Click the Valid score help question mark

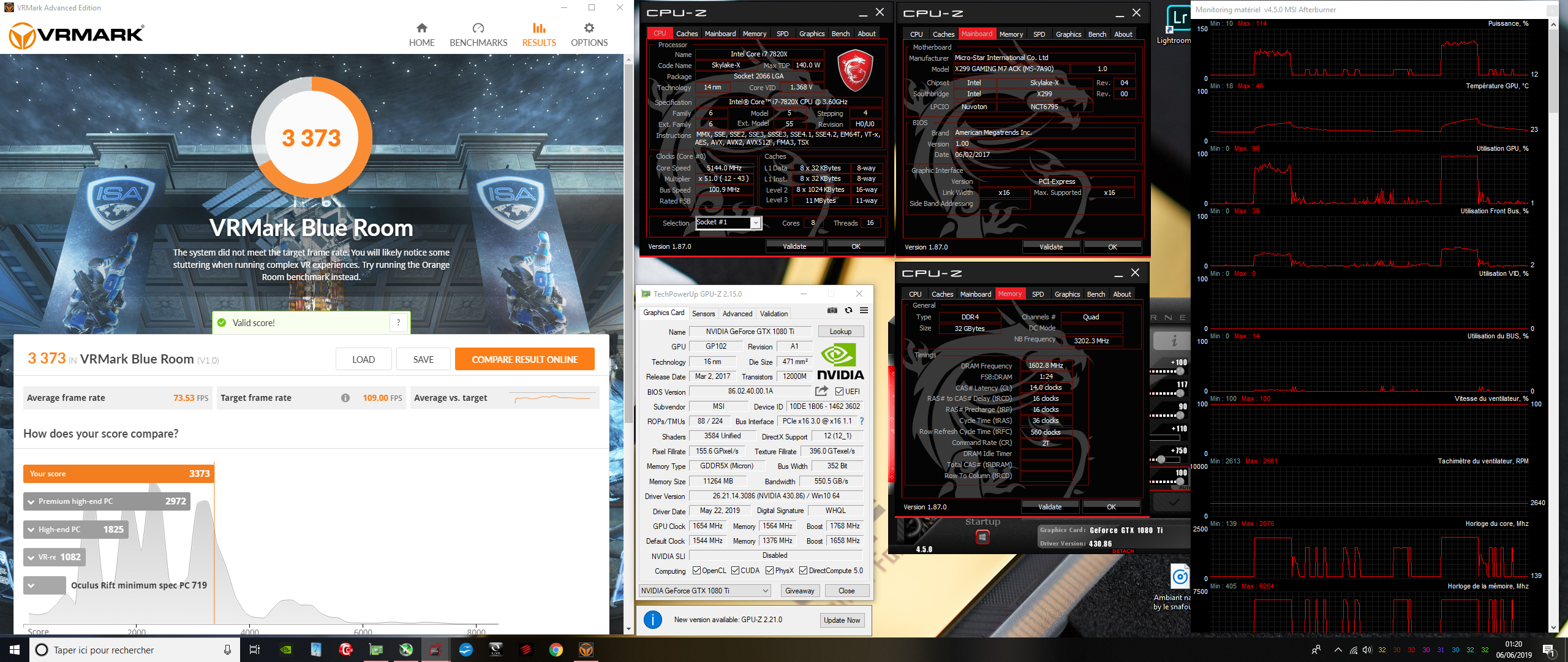click(x=399, y=322)
